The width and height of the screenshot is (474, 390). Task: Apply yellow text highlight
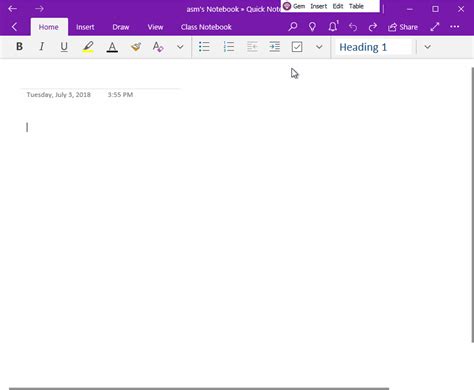tap(88, 47)
